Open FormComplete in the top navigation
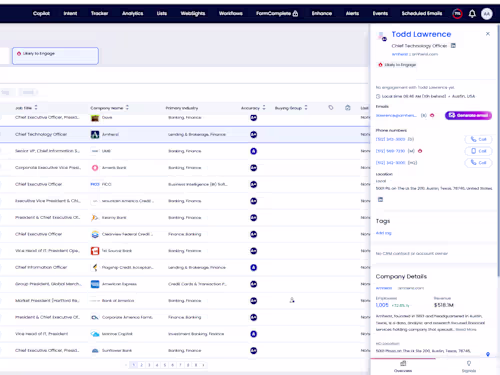Screen dimensions: 500x375 click(277, 13)
